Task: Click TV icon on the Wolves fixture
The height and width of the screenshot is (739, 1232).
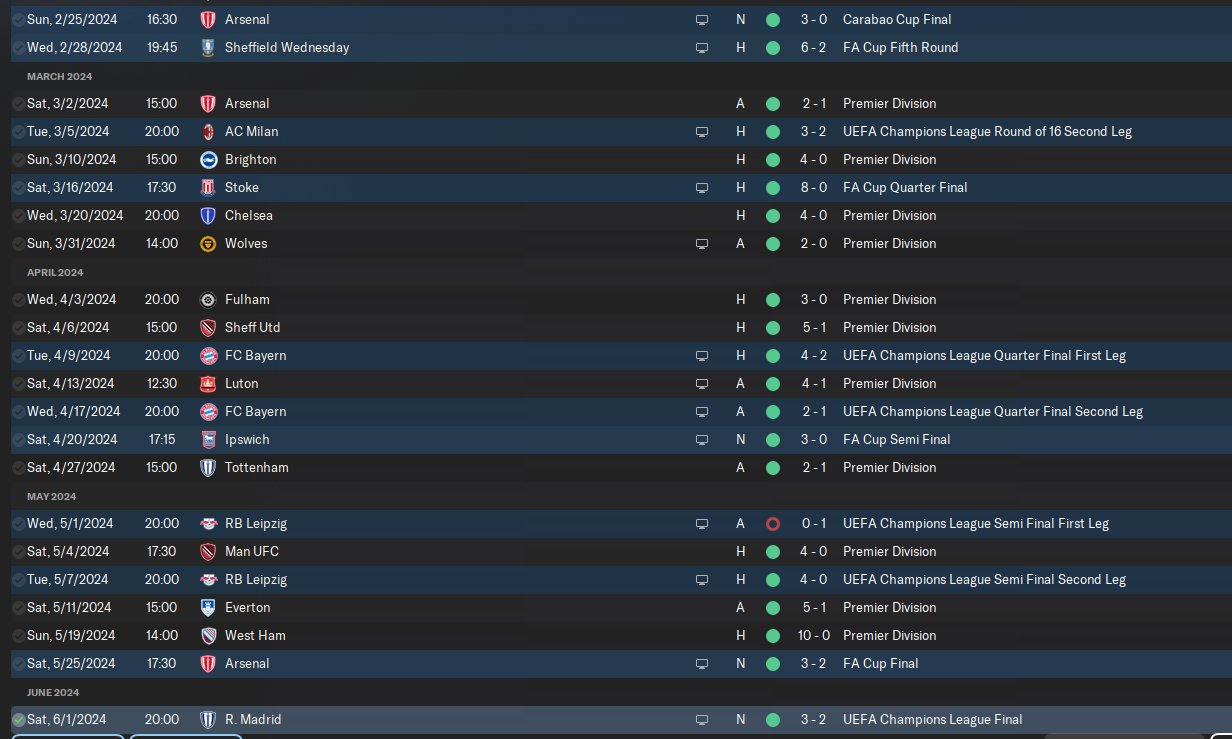Action: point(702,243)
